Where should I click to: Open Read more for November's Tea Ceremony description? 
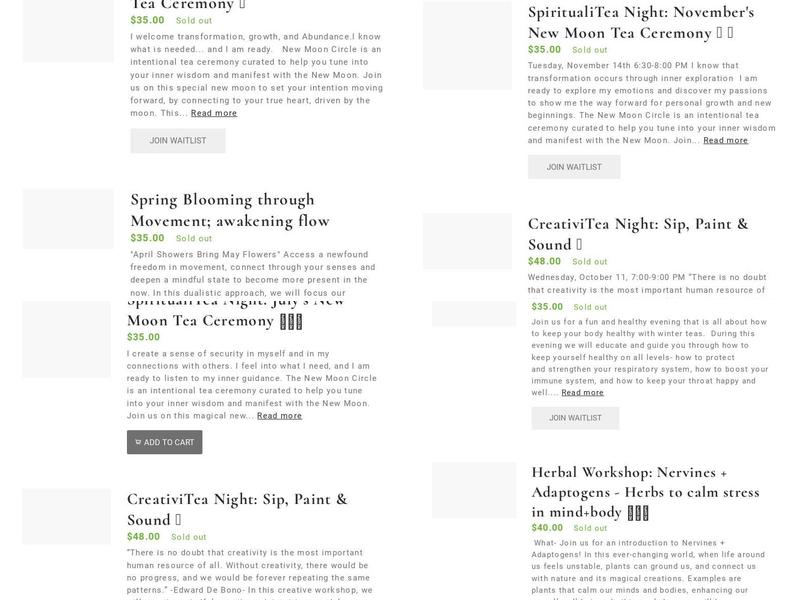(725, 140)
